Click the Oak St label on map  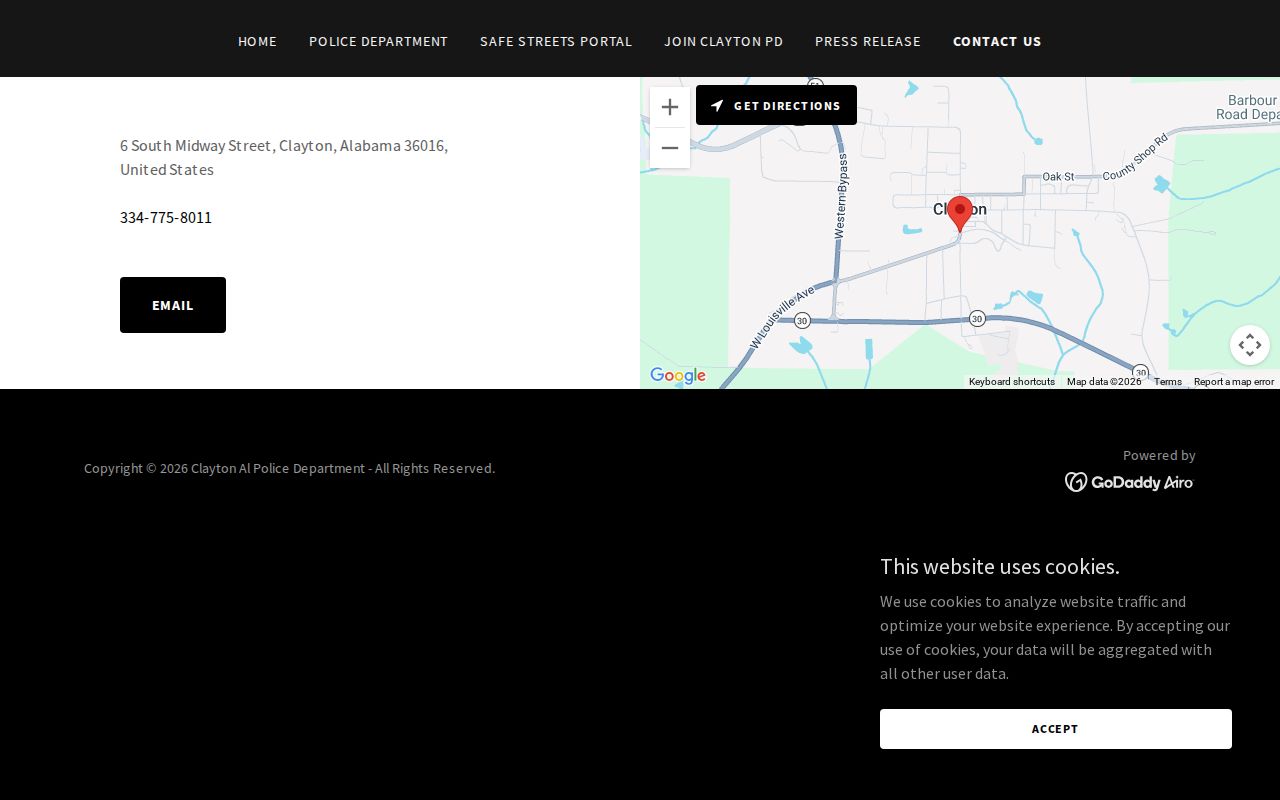pos(1058,177)
